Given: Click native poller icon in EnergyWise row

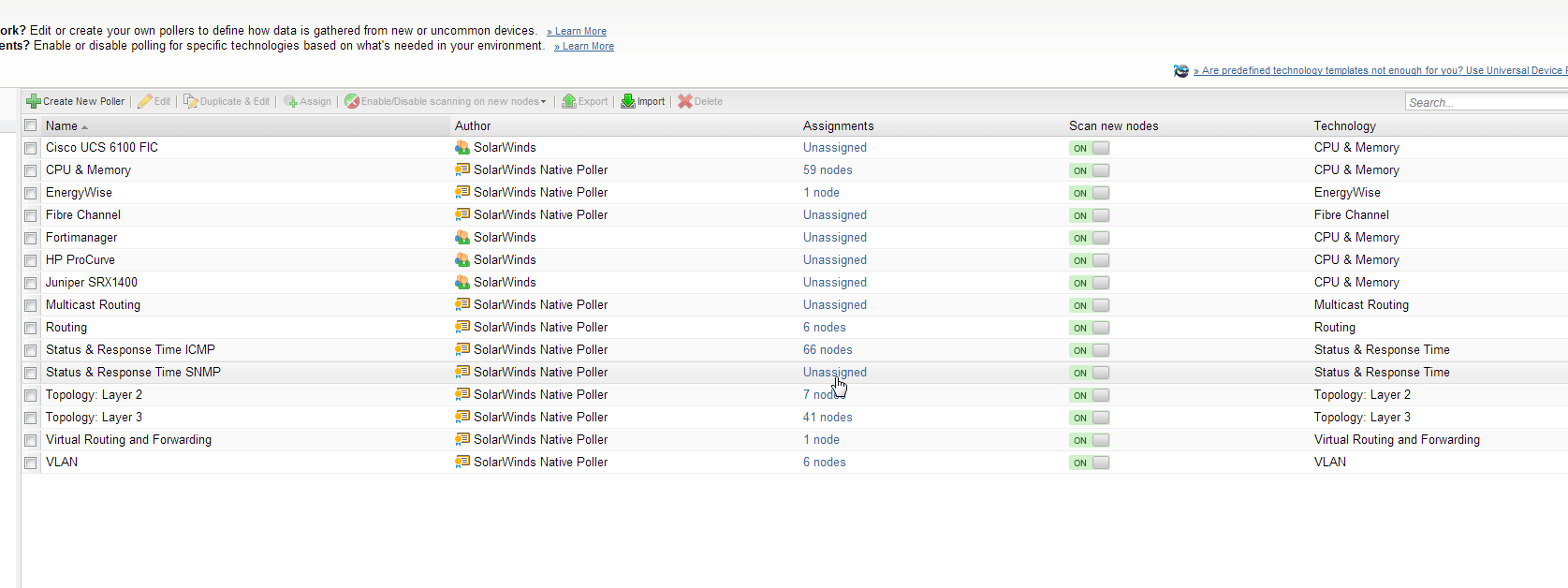Looking at the screenshot, I should coord(462,192).
